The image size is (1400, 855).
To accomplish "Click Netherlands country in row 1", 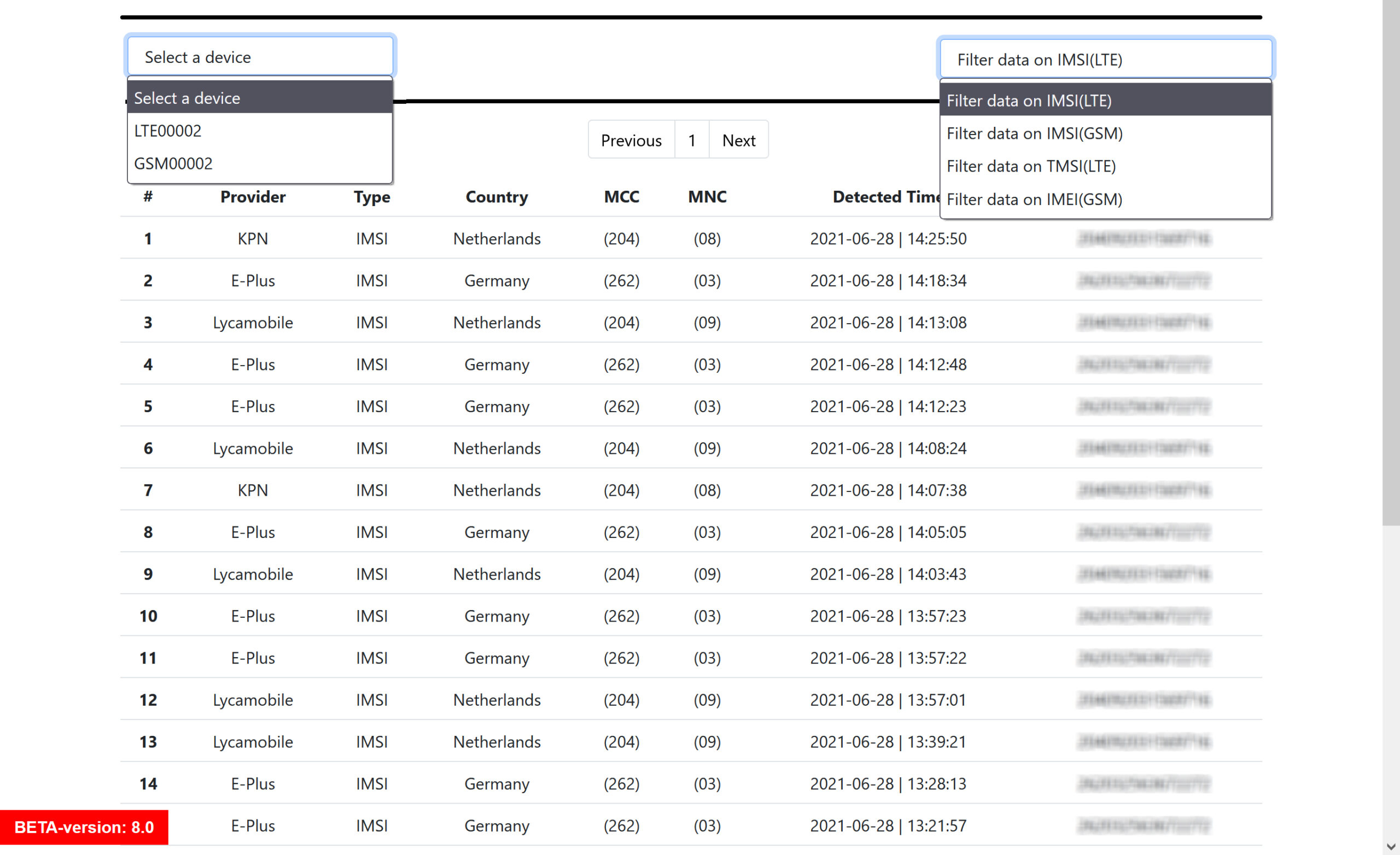I will (497, 238).
